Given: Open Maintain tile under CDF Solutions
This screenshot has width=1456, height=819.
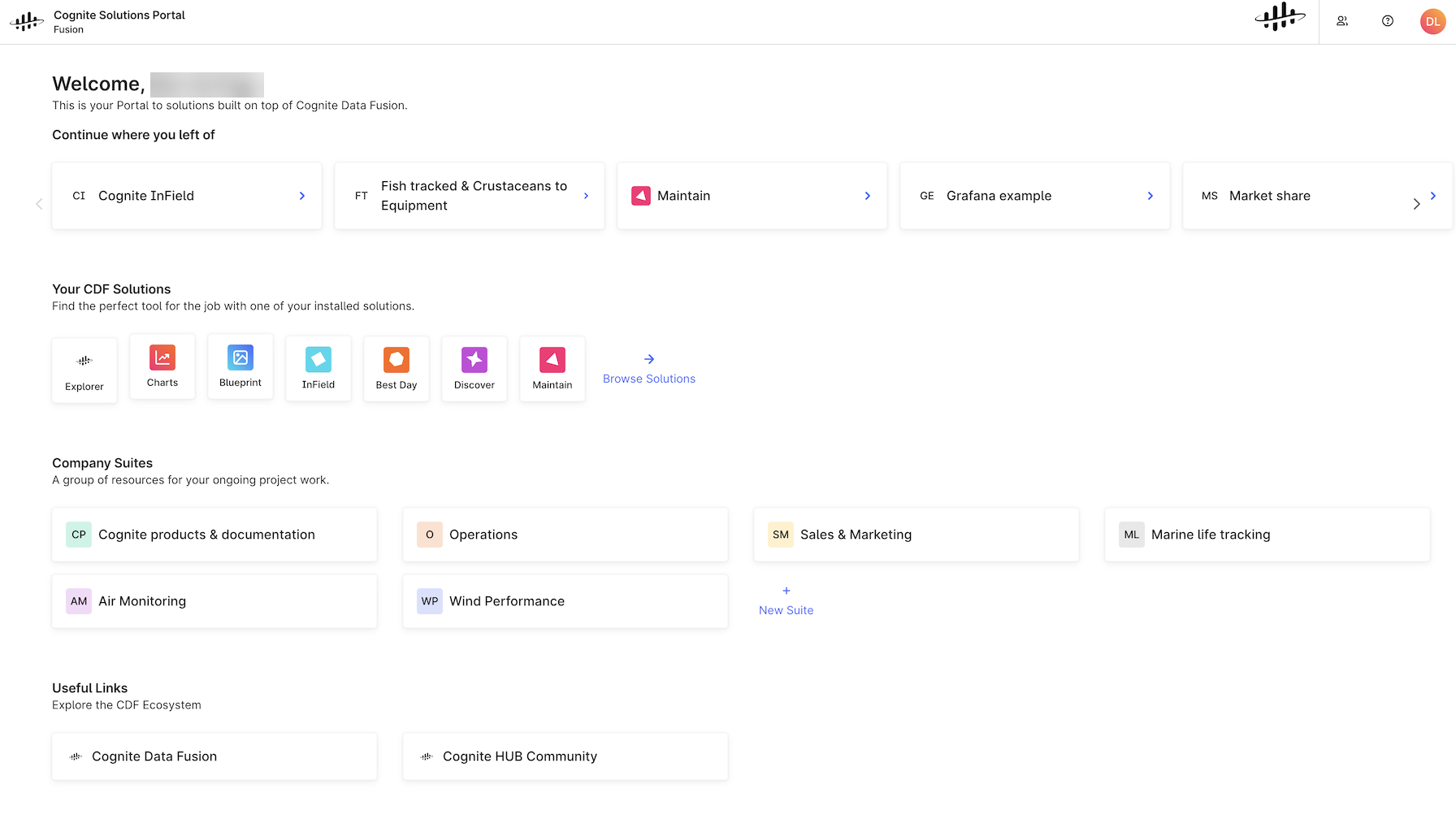Looking at the screenshot, I should 552,369.
